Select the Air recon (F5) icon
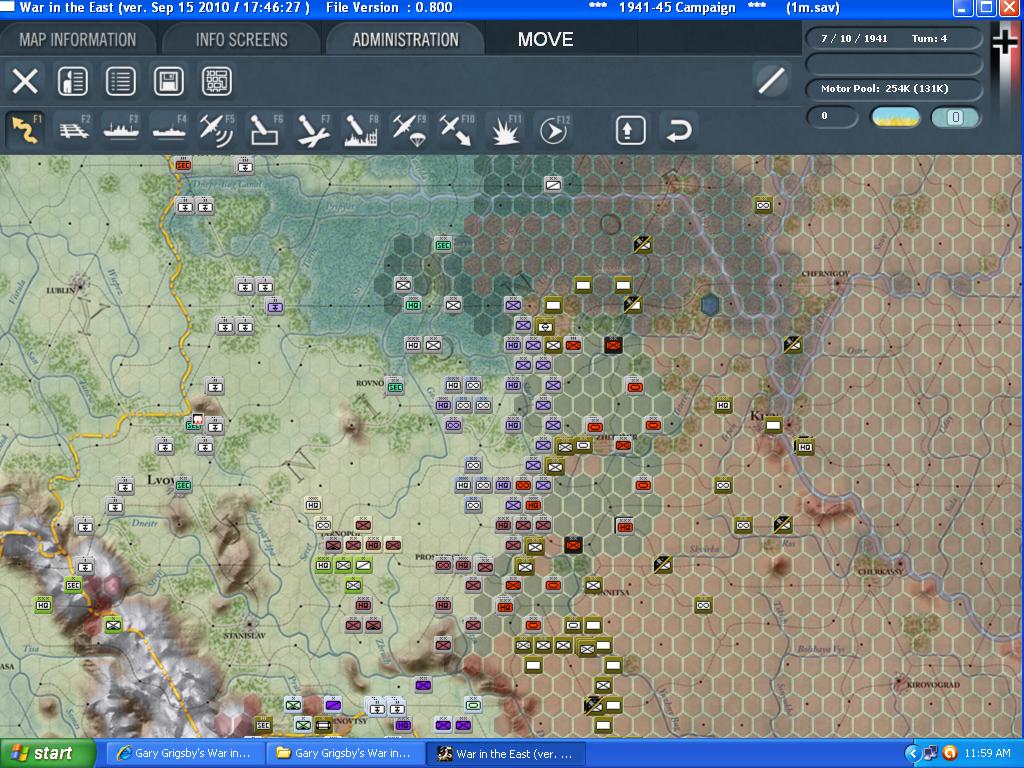The height and width of the screenshot is (768, 1024). (x=217, y=129)
